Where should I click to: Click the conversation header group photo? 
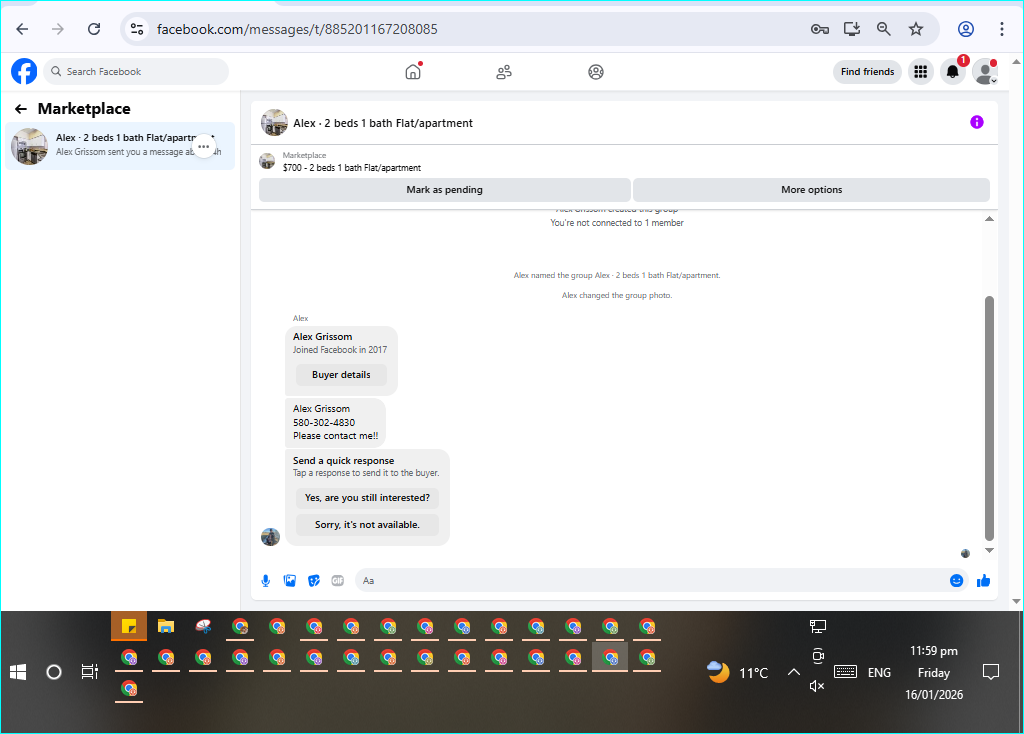[x=274, y=123]
